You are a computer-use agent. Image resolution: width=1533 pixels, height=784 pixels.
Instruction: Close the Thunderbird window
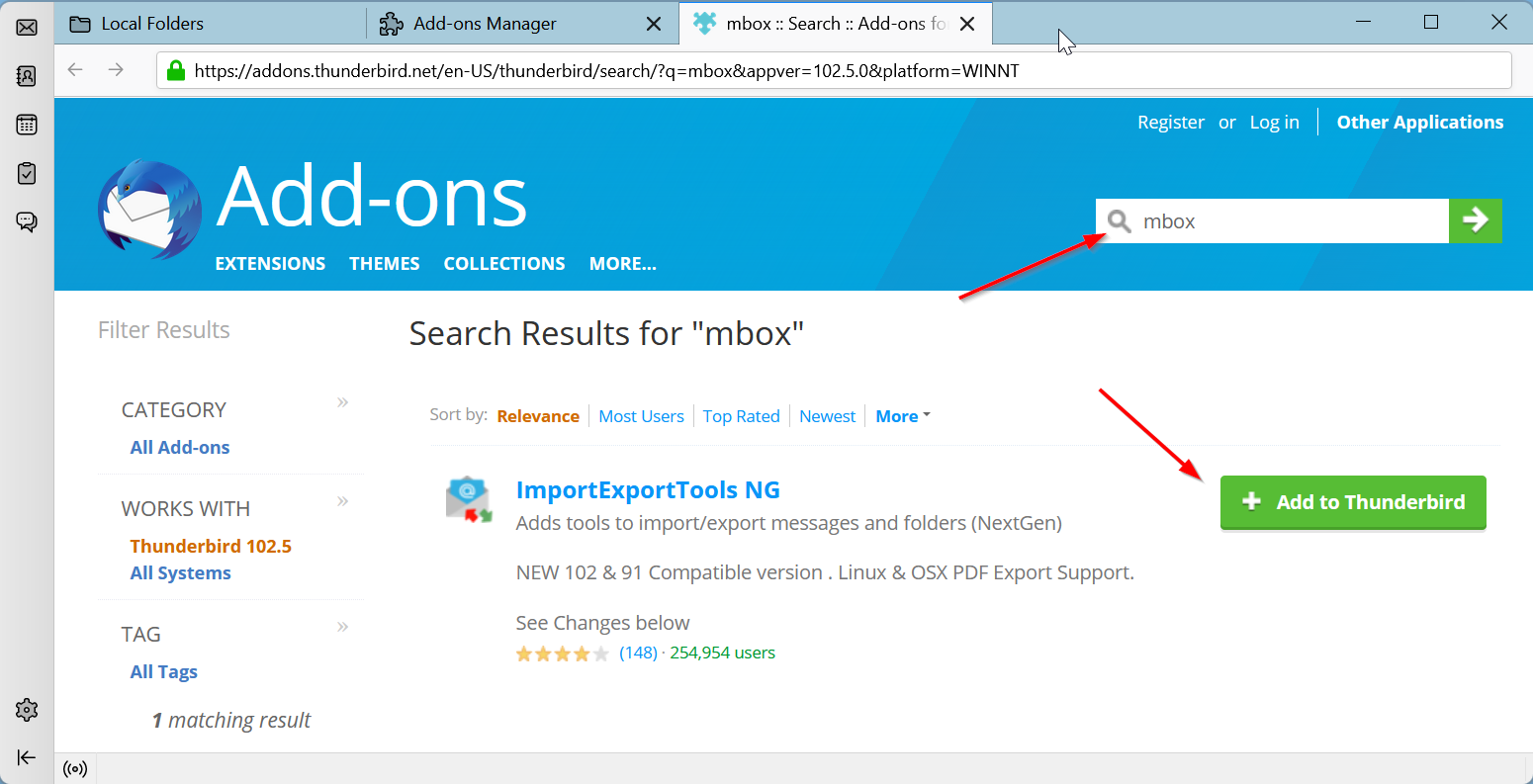[1499, 22]
